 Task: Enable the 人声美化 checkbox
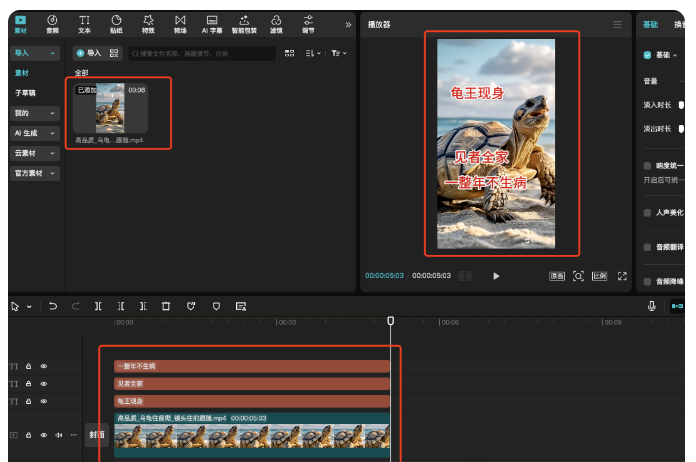click(647, 212)
